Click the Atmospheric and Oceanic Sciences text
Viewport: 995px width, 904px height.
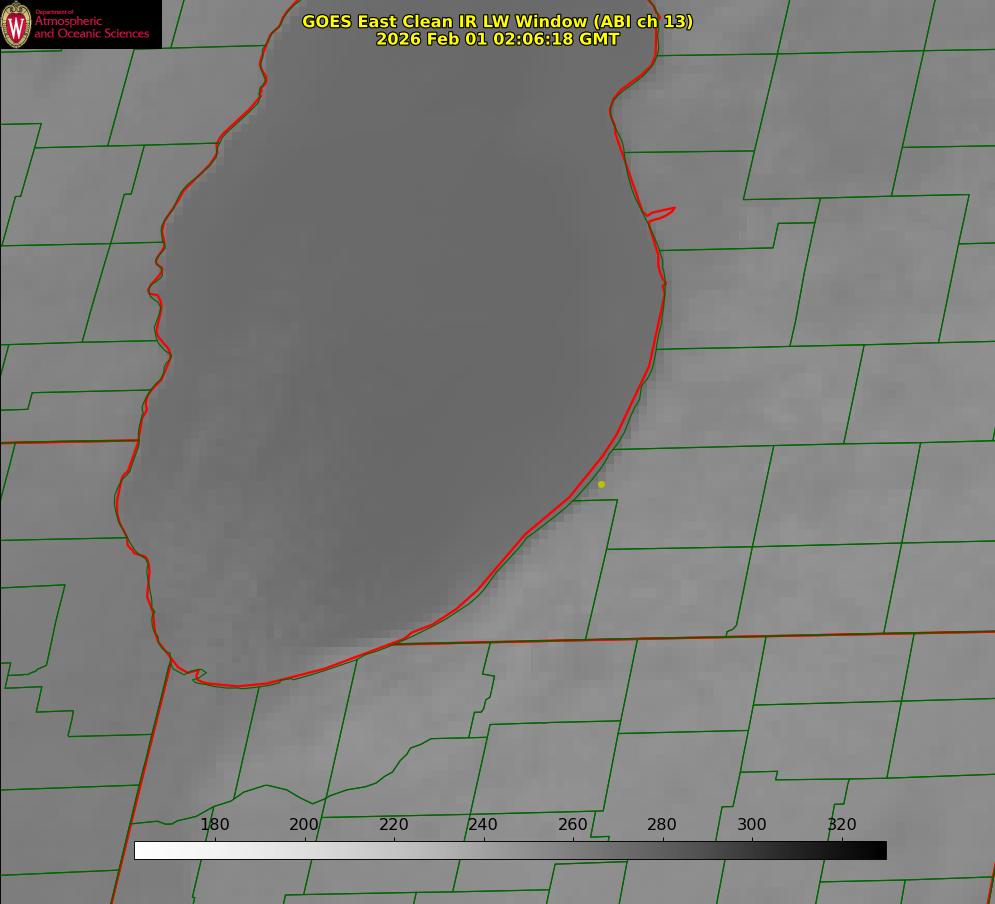(91, 27)
